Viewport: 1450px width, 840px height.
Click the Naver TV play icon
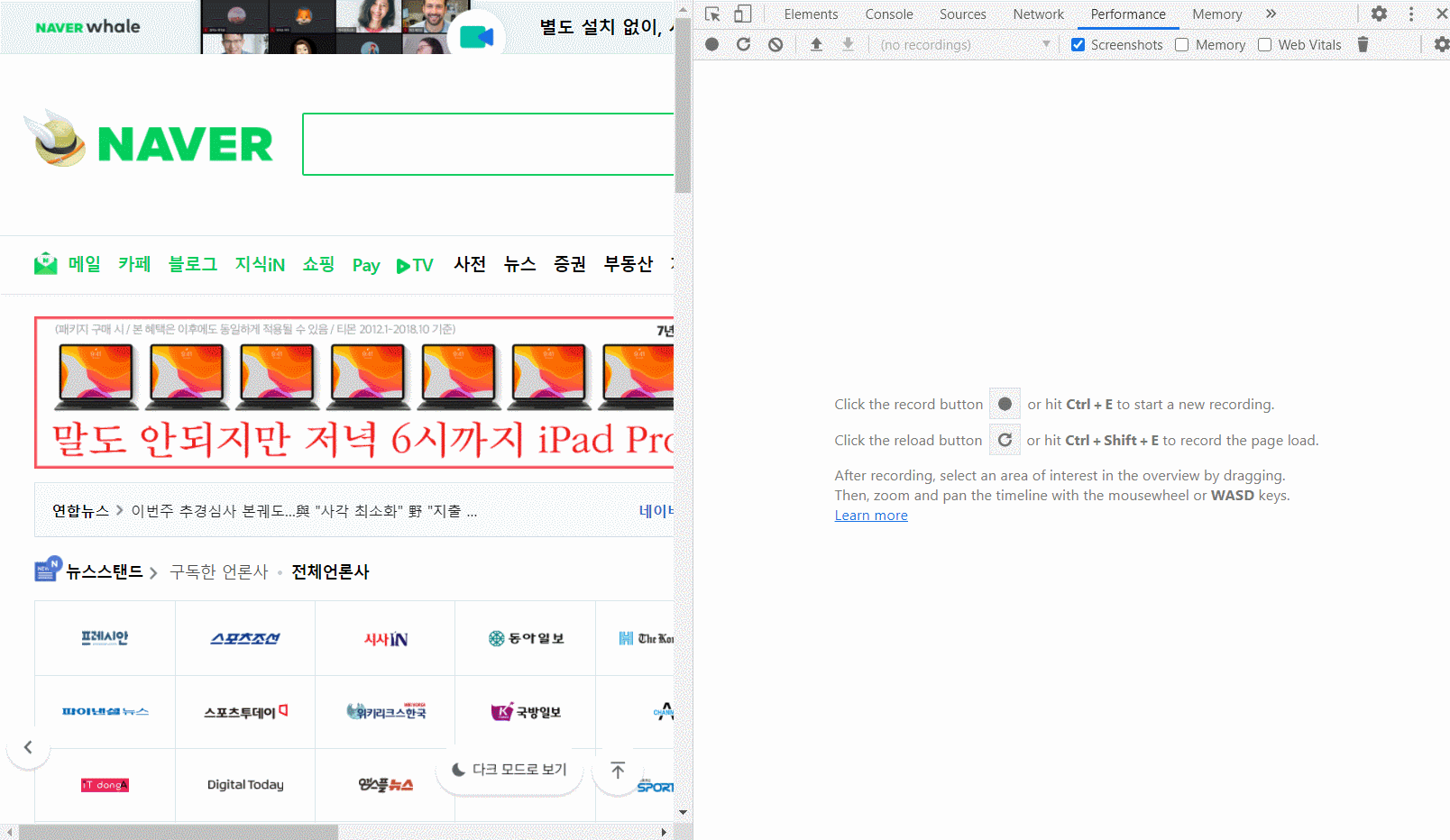pos(403,266)
